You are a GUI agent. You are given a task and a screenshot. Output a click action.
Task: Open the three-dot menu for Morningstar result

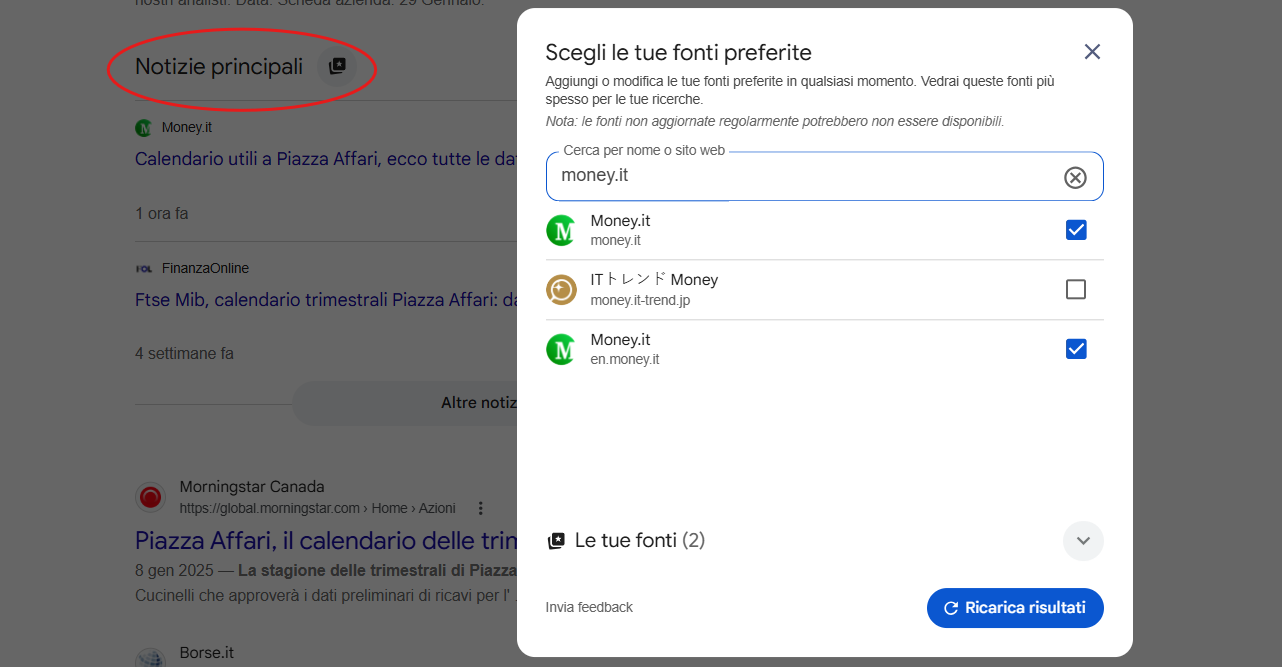[x=481, y=508]
